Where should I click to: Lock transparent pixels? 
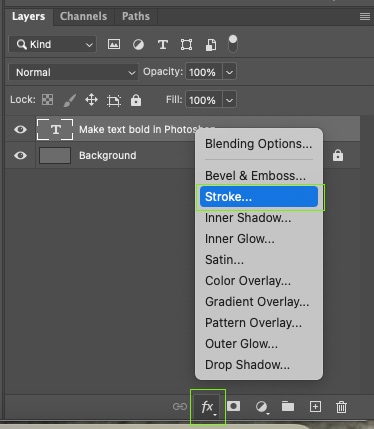(47, 100)
